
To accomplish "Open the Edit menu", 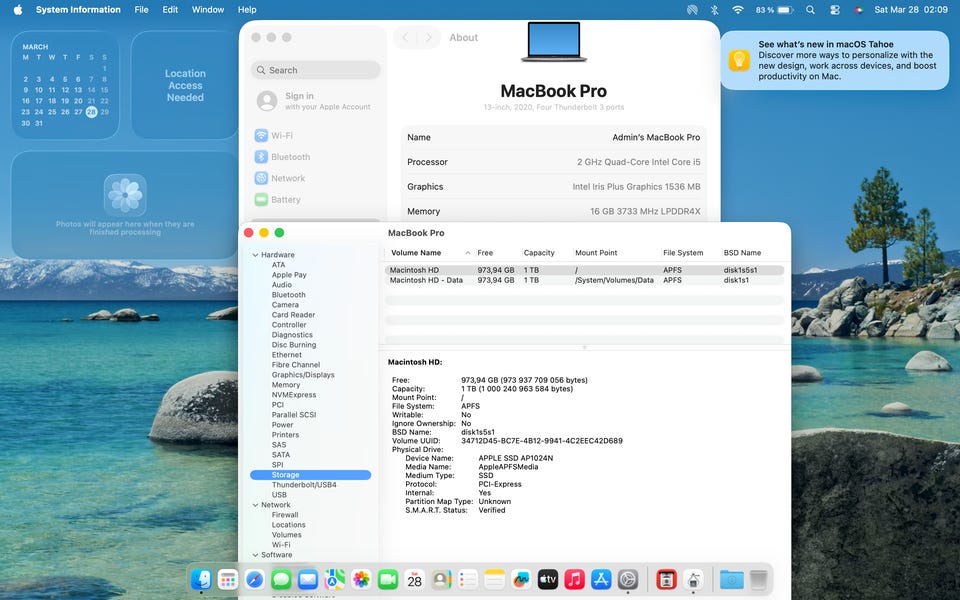I will pos(170,10).
